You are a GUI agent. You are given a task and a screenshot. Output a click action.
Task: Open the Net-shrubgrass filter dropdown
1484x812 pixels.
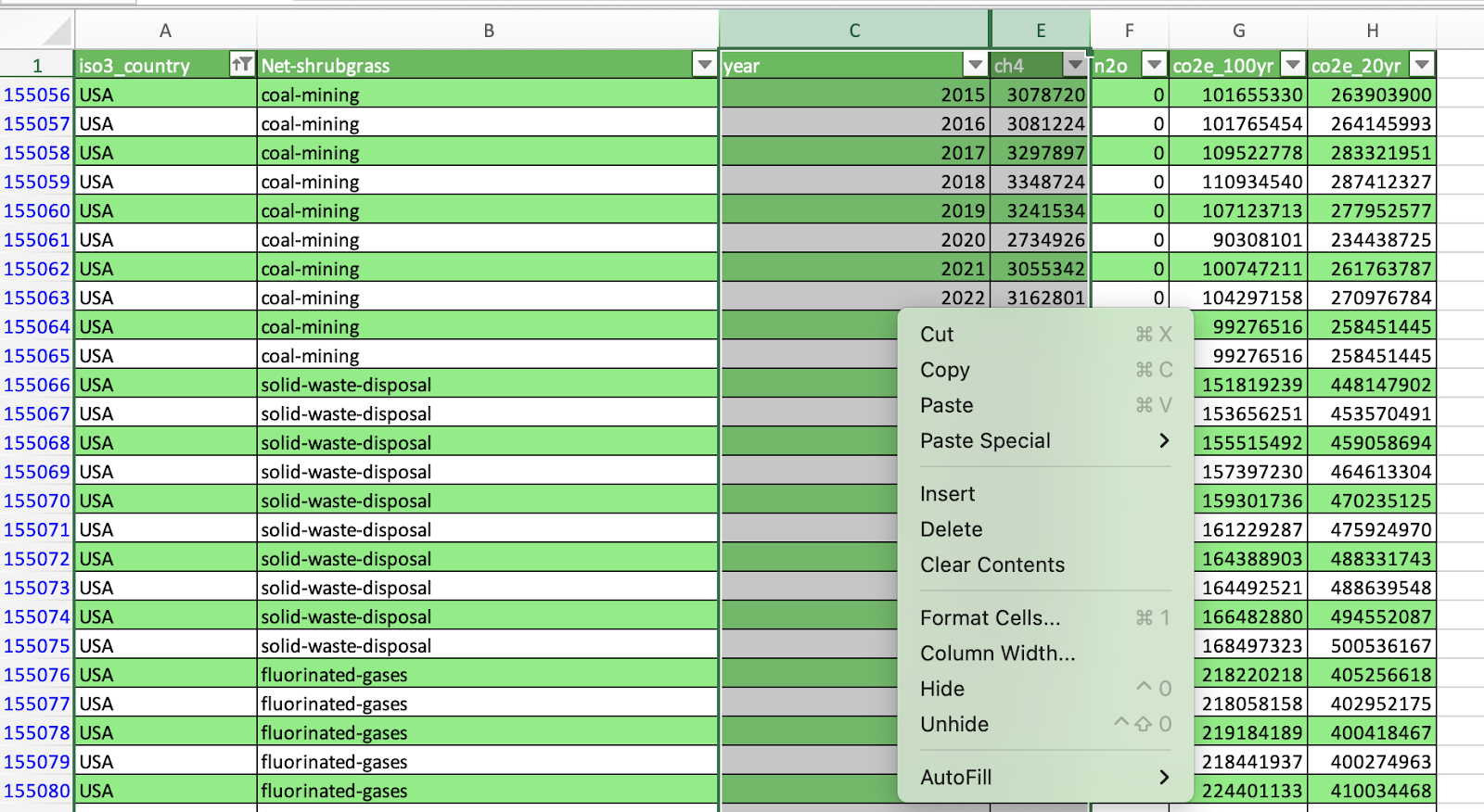pos(705,65)
